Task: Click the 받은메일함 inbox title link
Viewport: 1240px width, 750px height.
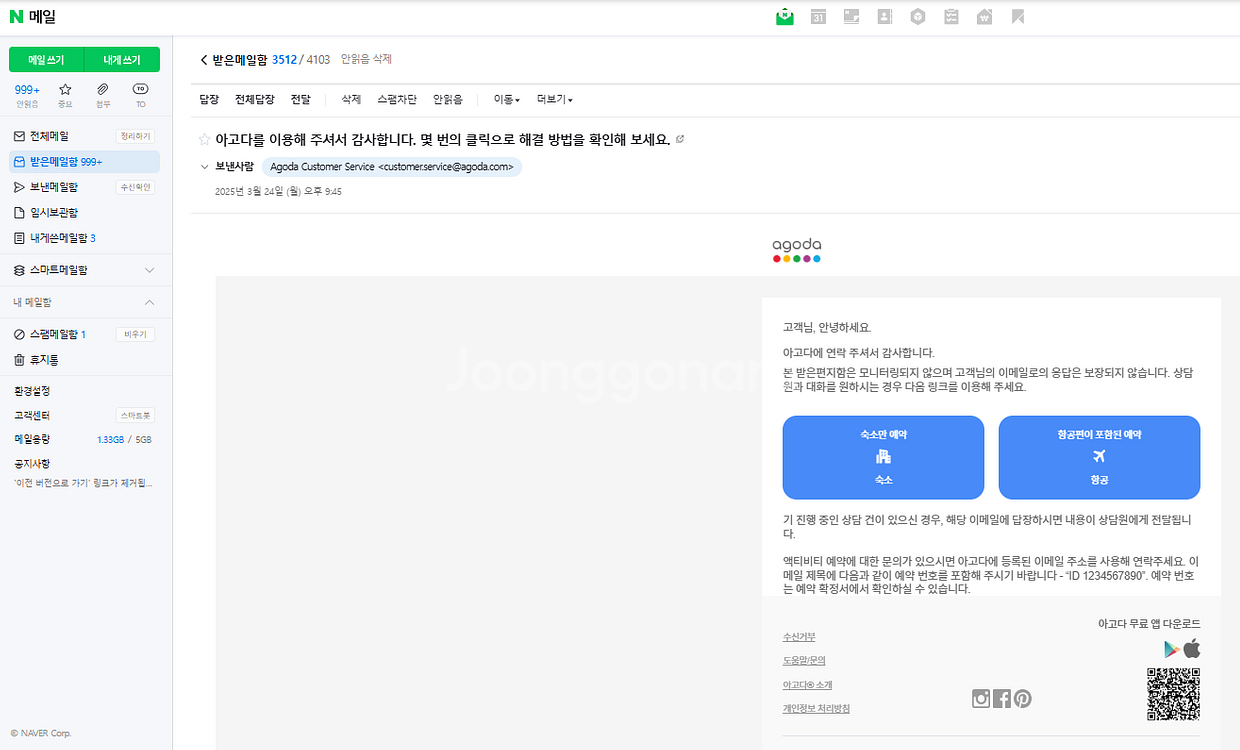Action: pyautogui.click(x=240, y=60)
